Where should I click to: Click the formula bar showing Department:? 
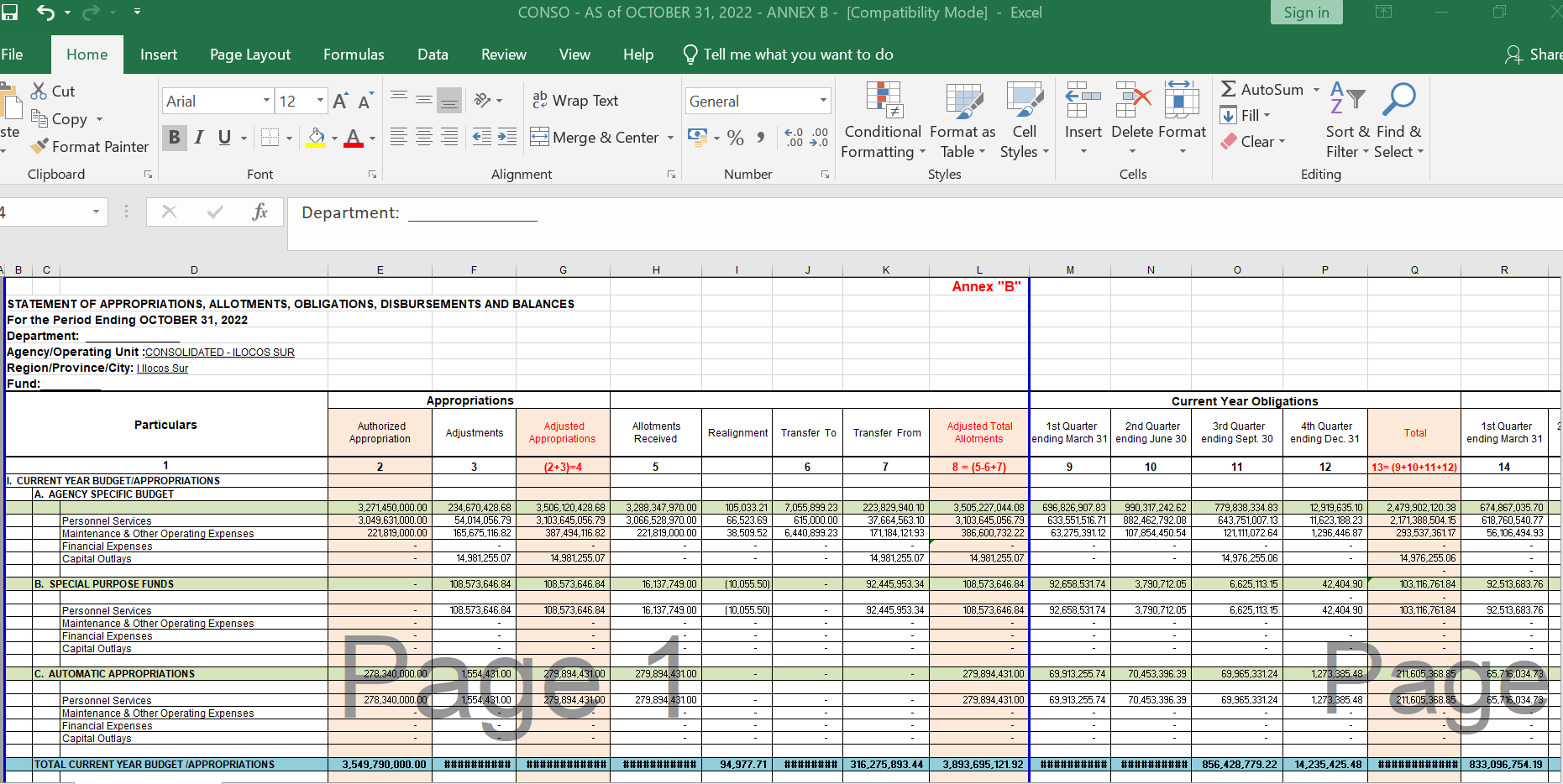(924, 224)
